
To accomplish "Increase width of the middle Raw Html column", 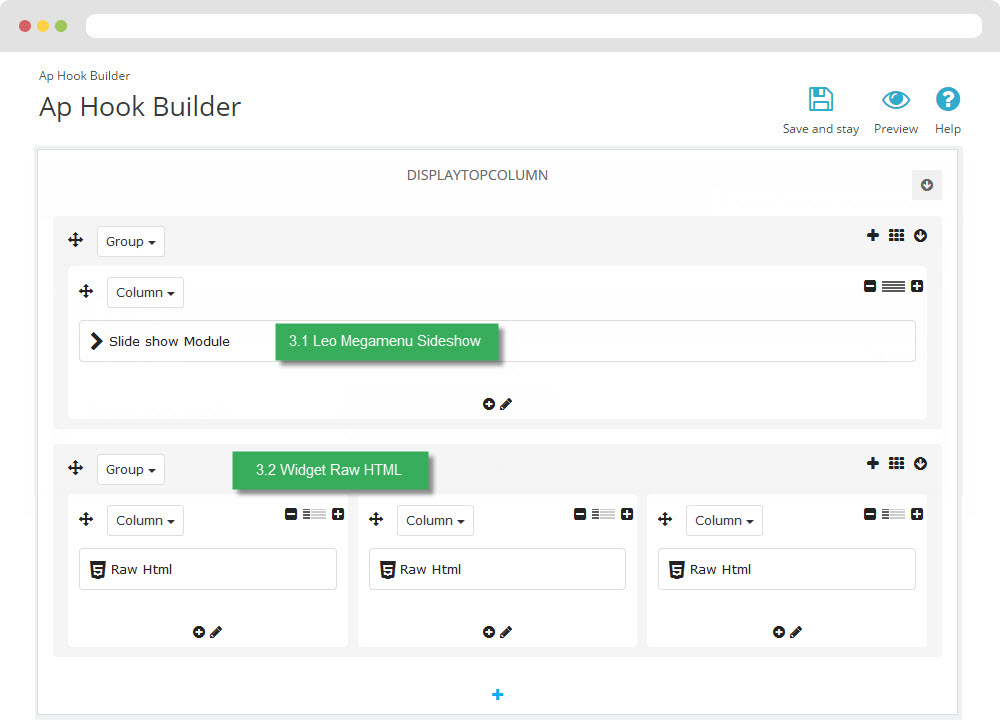I will [627, 514].
